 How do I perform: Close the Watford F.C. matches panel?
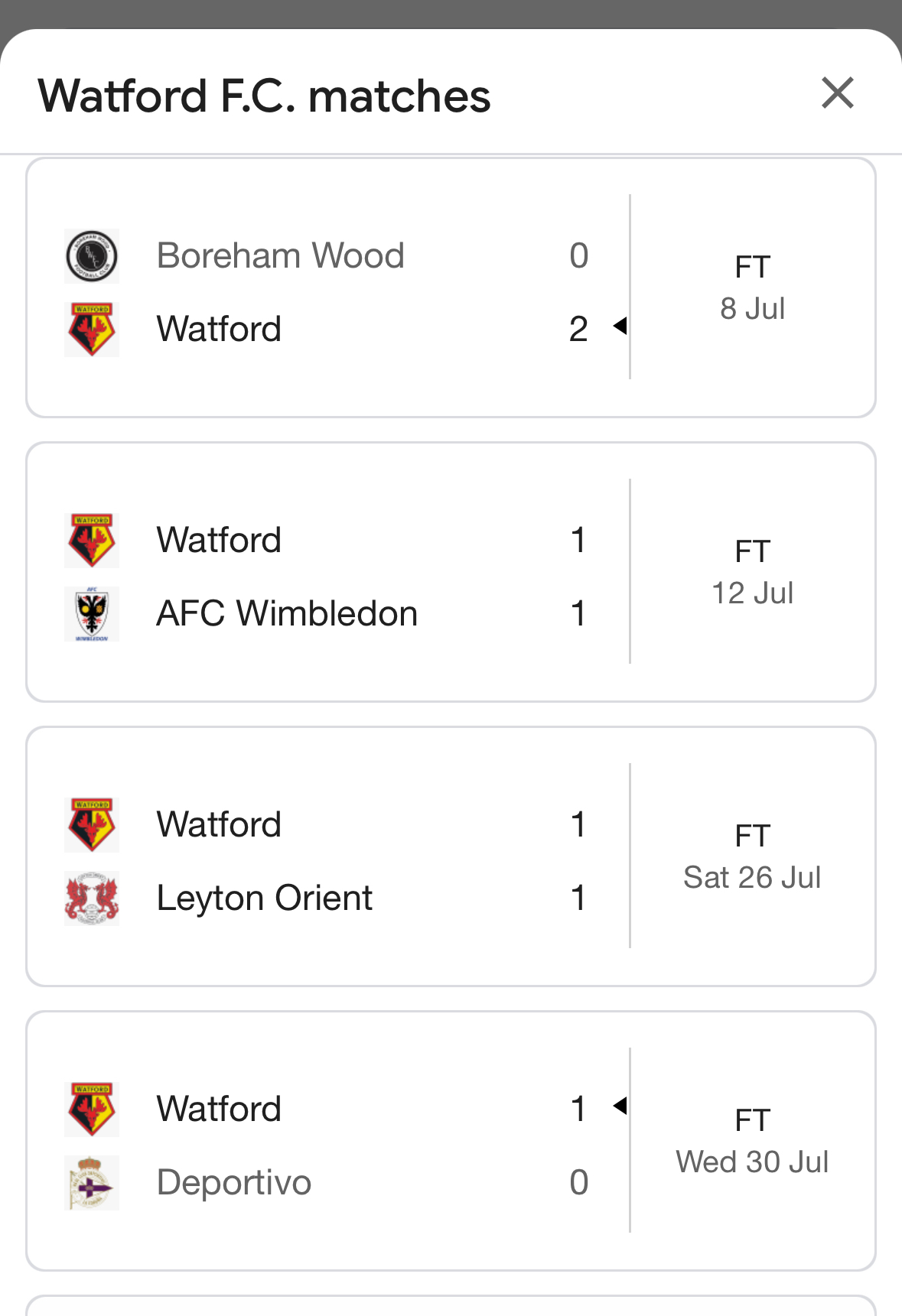point(837,93)
